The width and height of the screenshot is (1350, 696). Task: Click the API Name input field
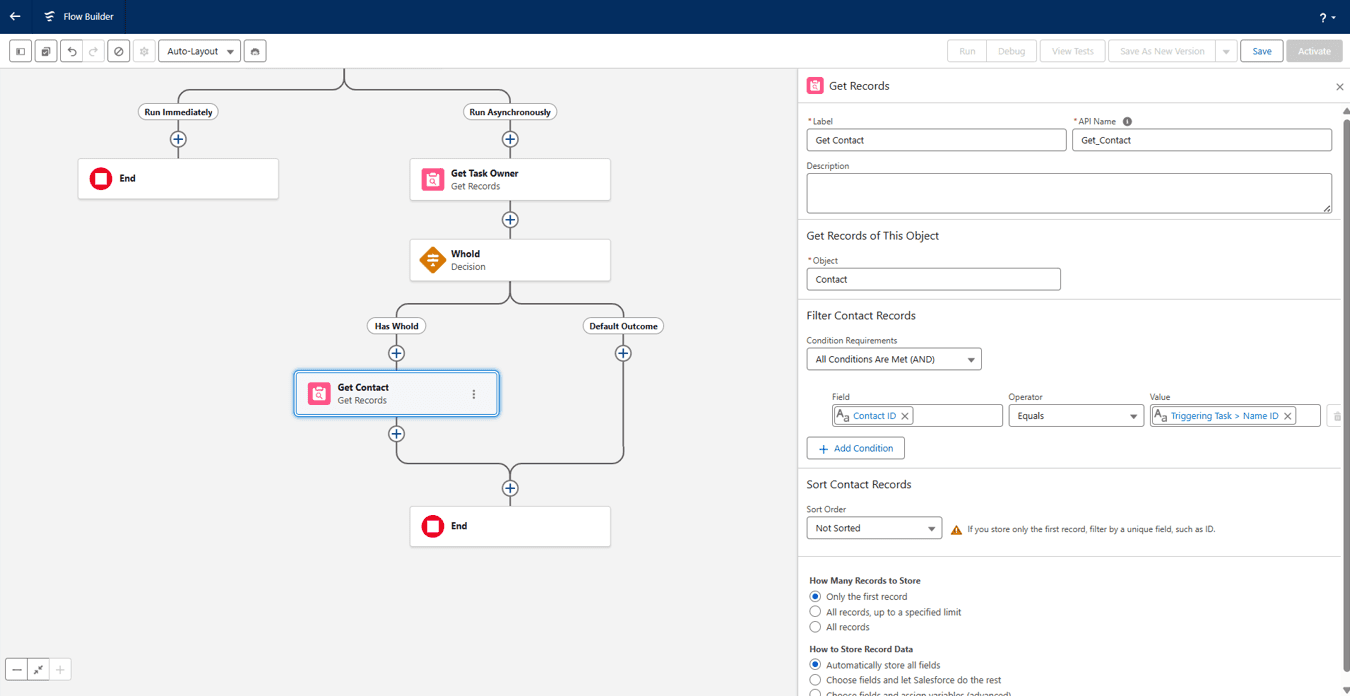click(x=1202, y=140)
